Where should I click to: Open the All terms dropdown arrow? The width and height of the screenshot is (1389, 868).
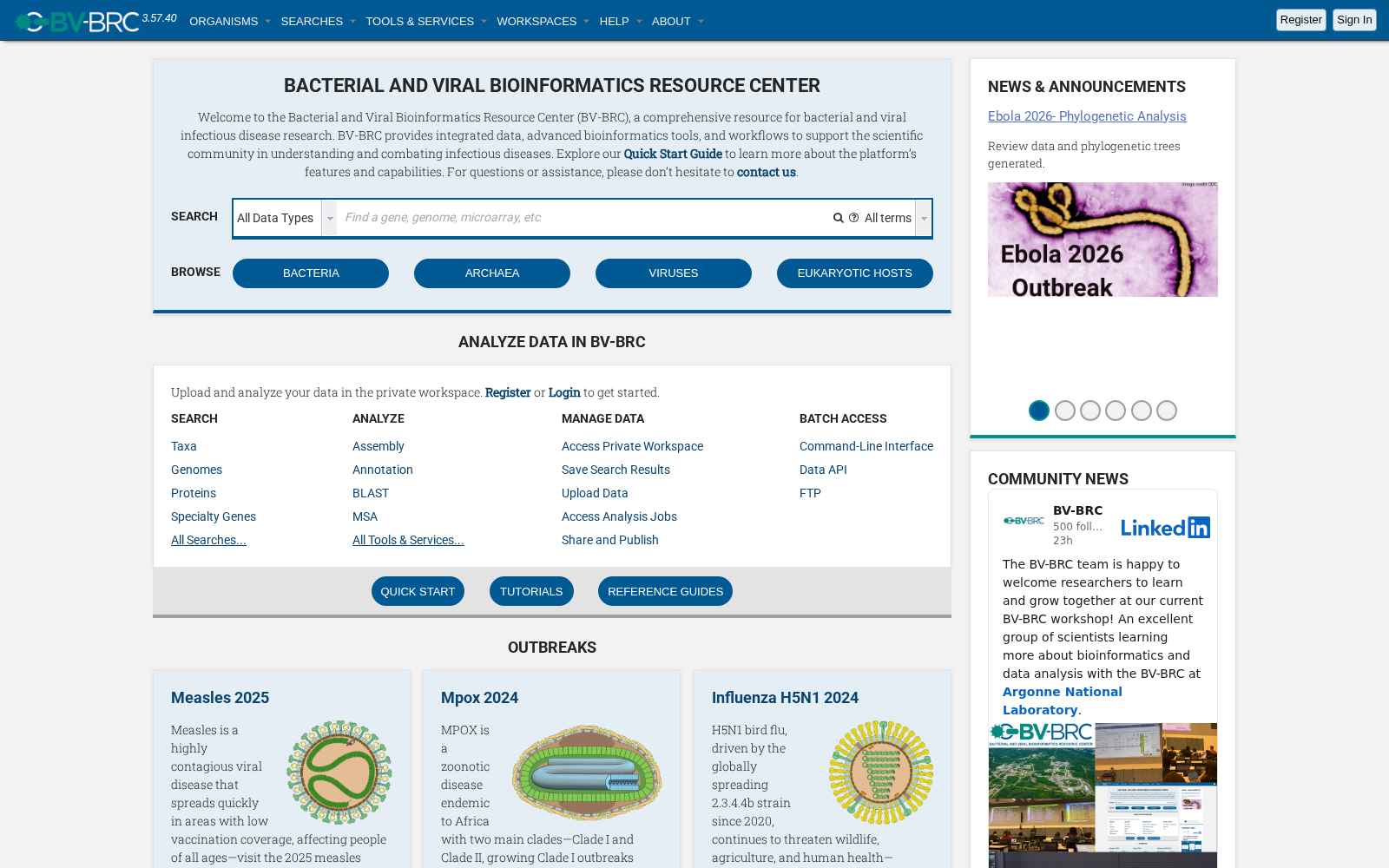pyautogui.click(x=924, y=218)
